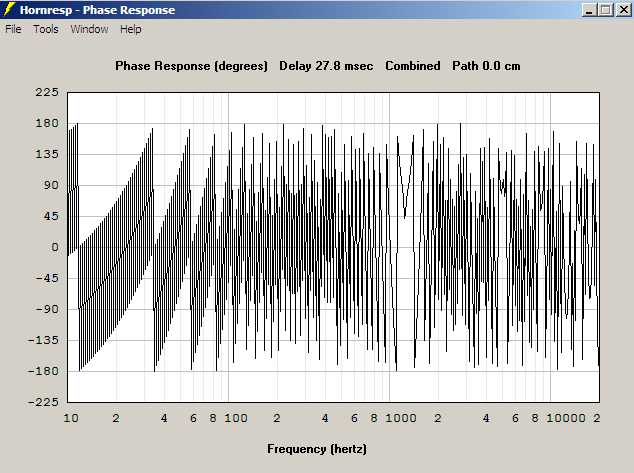Viewport: 634px width, 473px height.
Task: Click the 1000 frequency axis label
Action: tap(401, 418)
